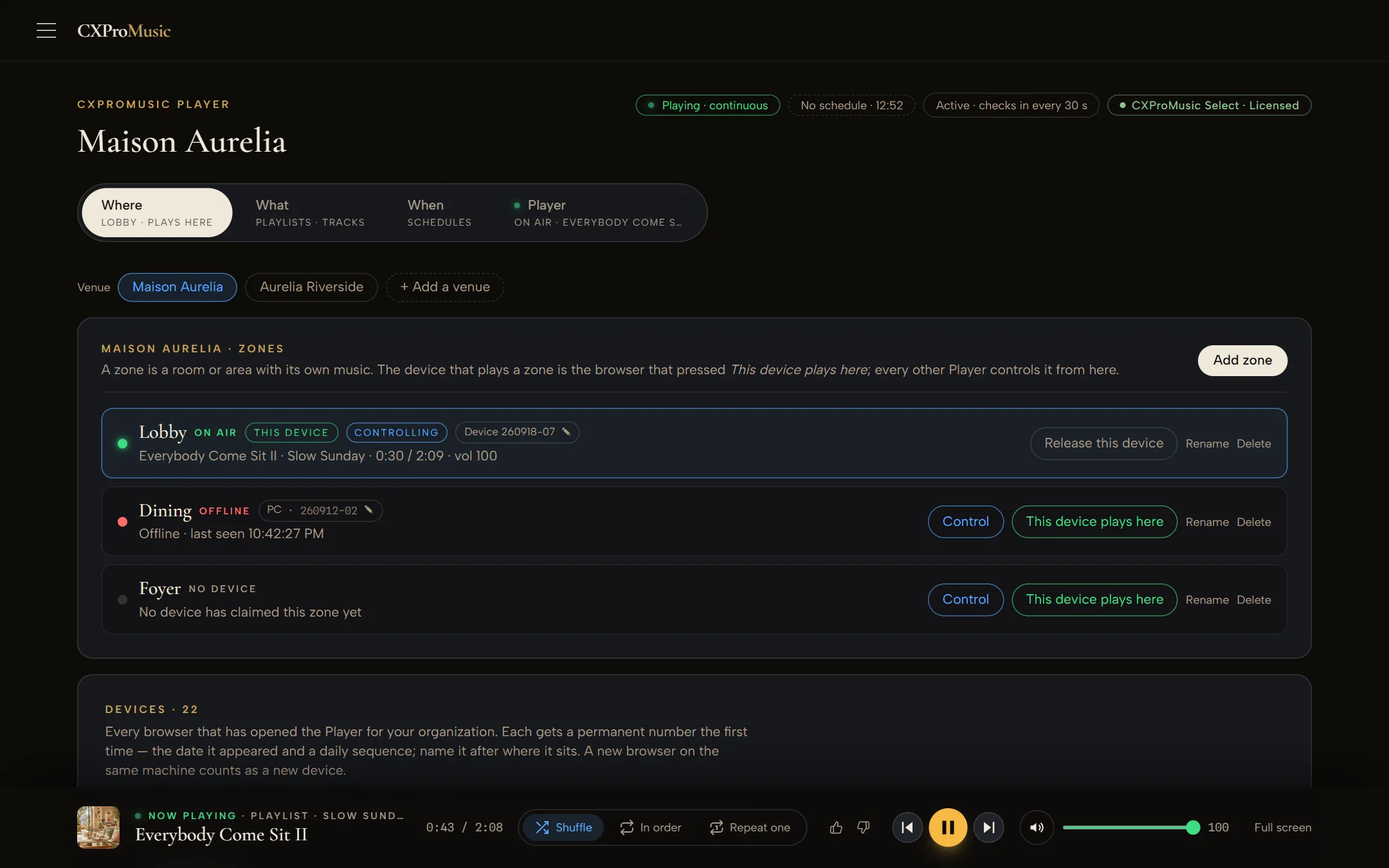Viewport: 1389px width, 868px height.
Task: Pause the current track
Action: [948, 827]
